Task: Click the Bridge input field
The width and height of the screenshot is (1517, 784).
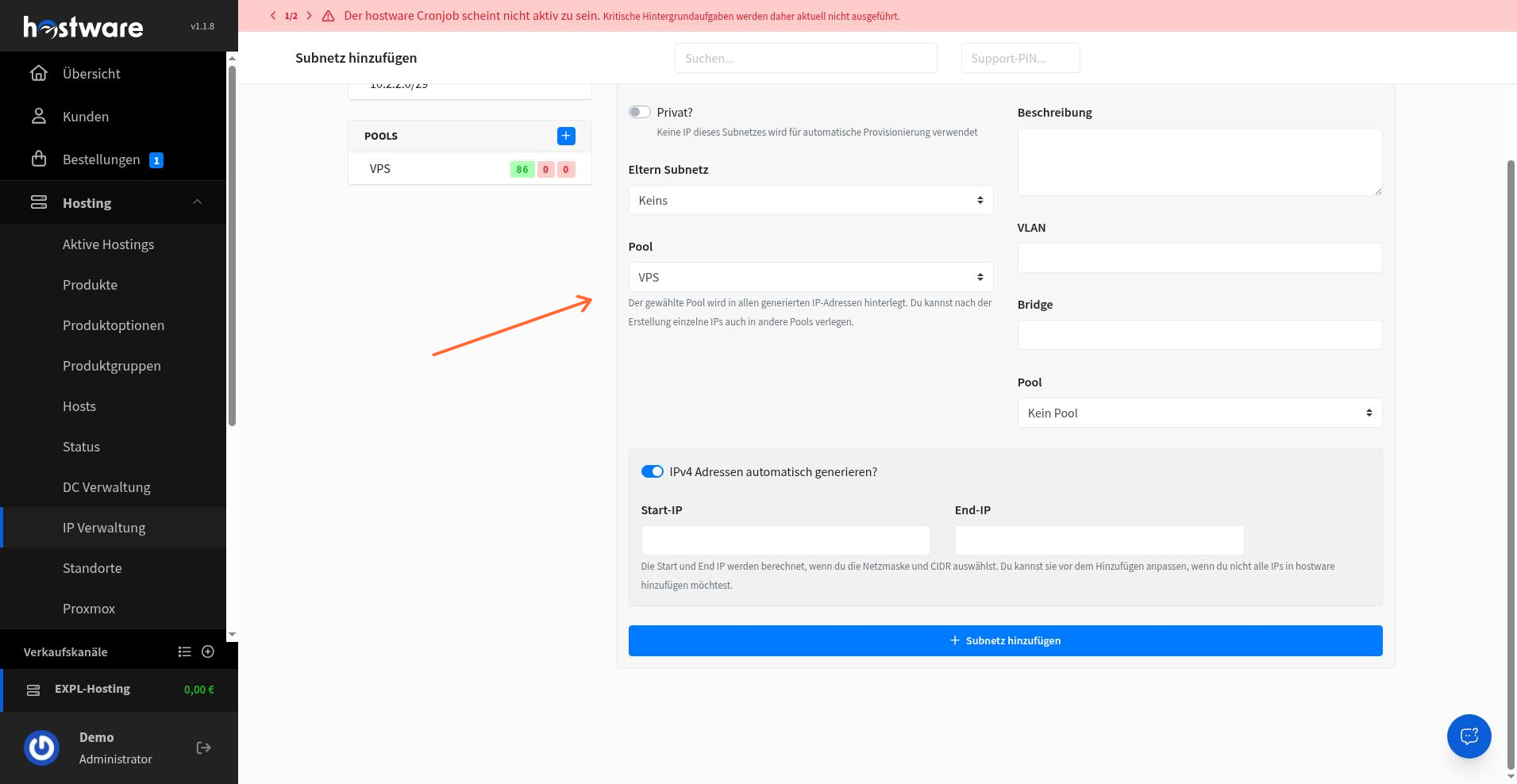Action: (x=1199, y=335)
